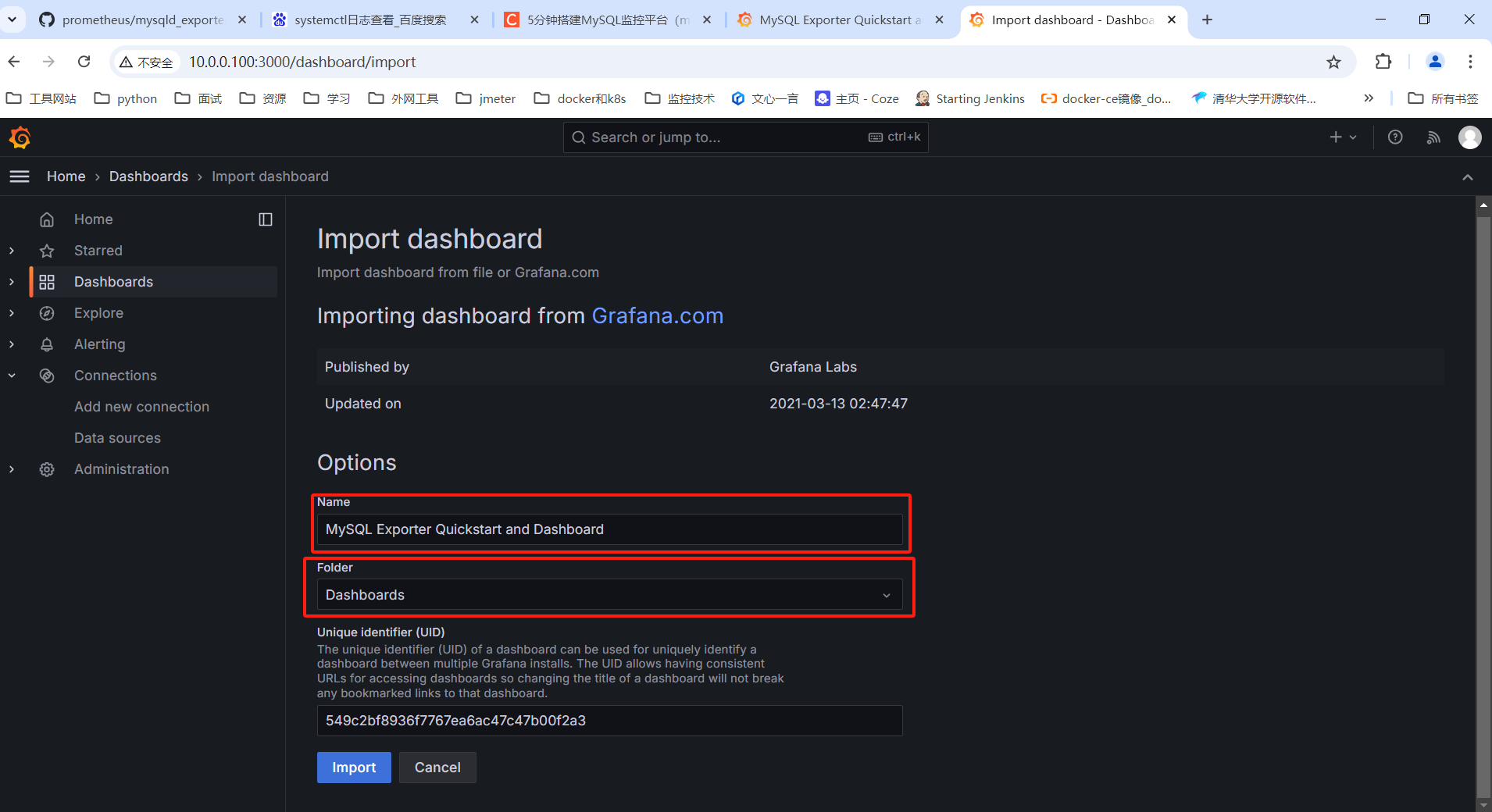Image resolution: width=1492 pixels, height=812 pixels.
Task: Open Administration in the sidebar
Action: pyautogui.click(x=121, y=469)
